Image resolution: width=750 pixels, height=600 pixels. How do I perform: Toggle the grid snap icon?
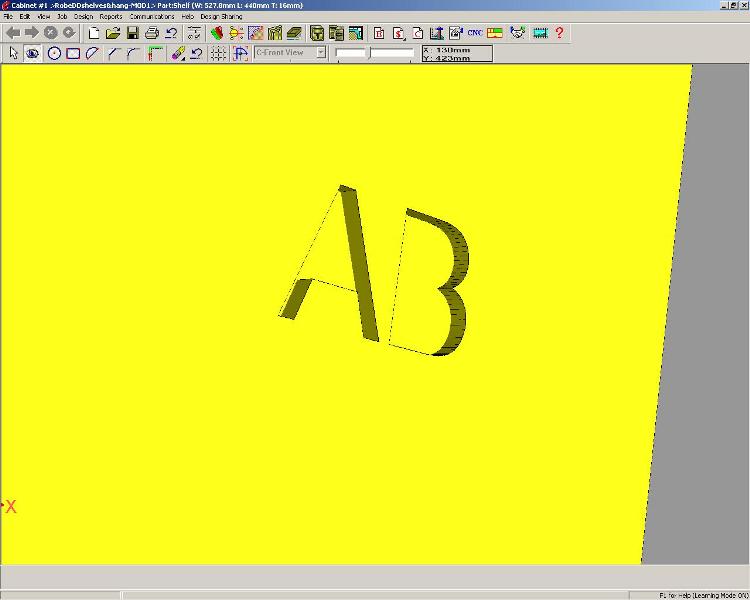point(218,53)
